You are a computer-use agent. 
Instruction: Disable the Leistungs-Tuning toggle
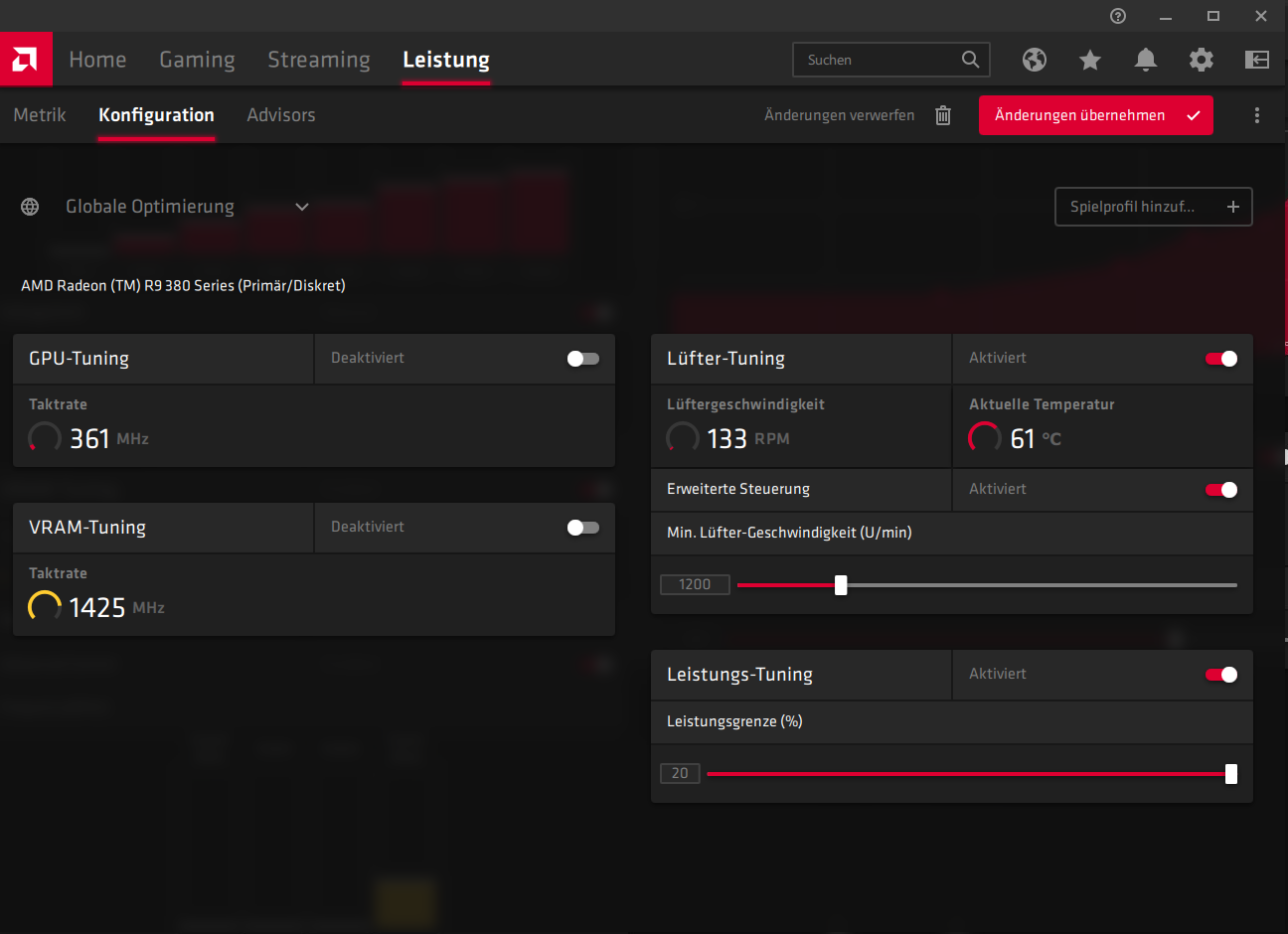[1221, 675]
